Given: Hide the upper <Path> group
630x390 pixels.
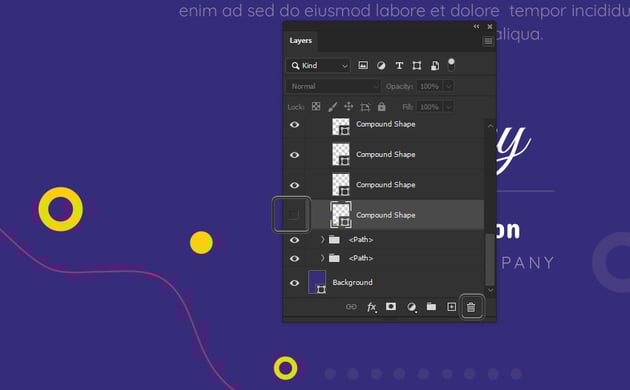Looking at the screenshot, I should click(295, 240).
